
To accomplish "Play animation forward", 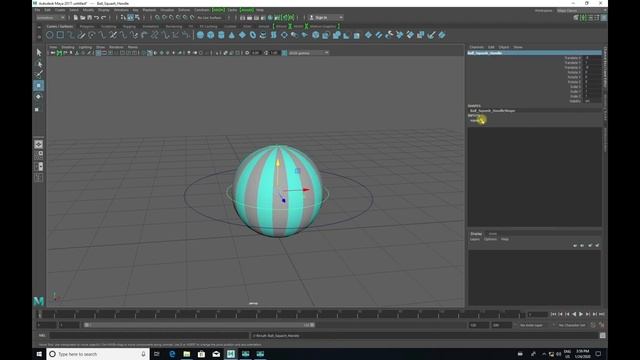I will point(581,314).
